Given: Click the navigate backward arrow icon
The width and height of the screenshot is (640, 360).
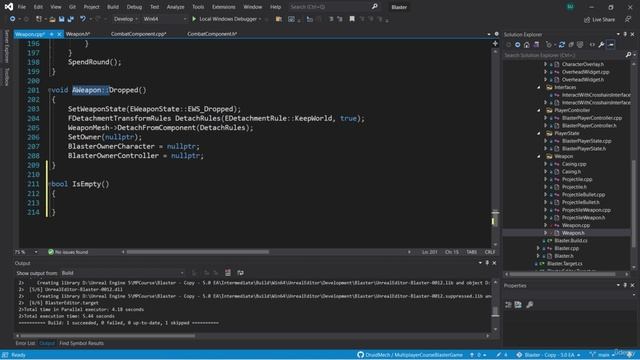Looking at the screenshot, I should click(x=13, y=19).
